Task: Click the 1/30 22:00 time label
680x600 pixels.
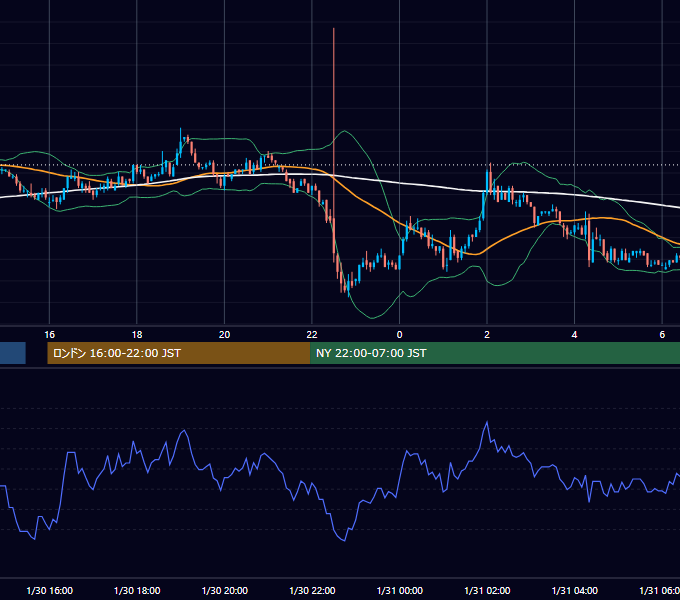Action: point(312,590)
